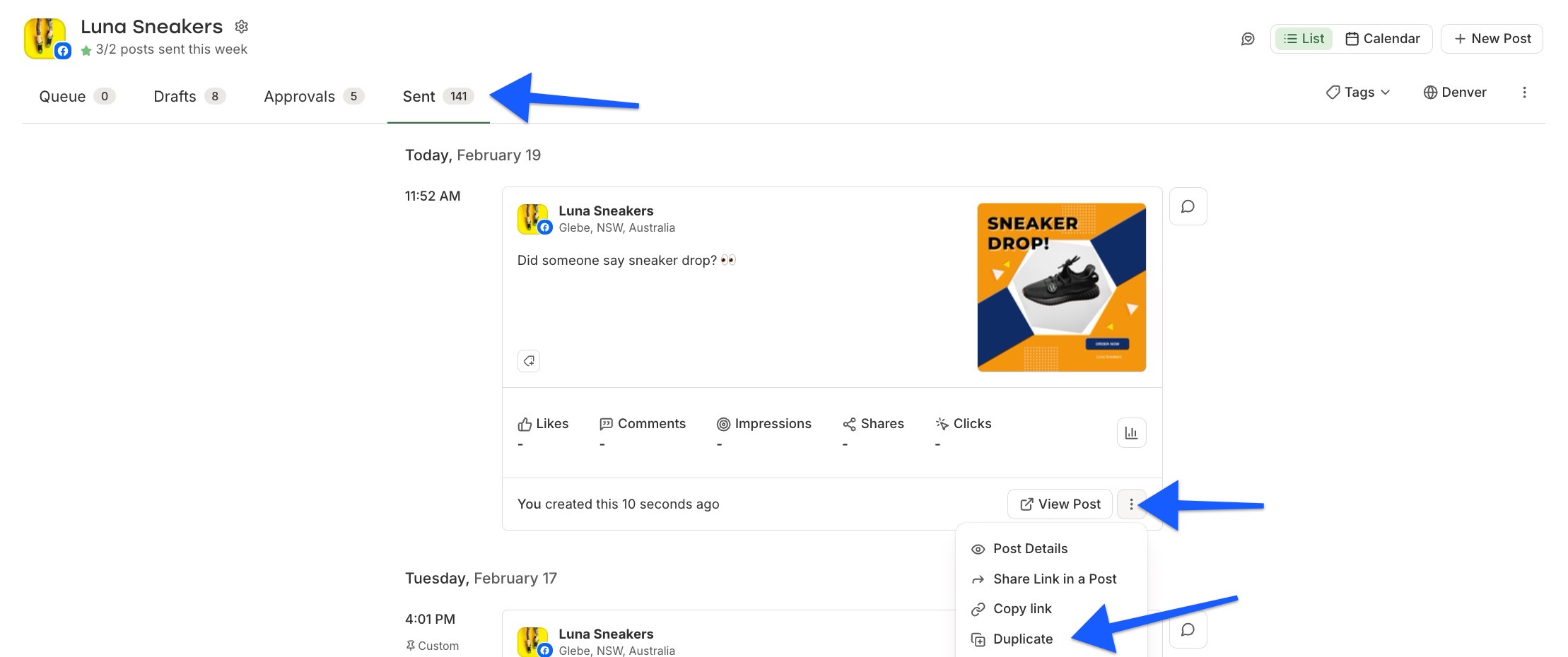Open the Approvals tab
This screenshot has width=1568, height=657.
click(x=314, y=96)
